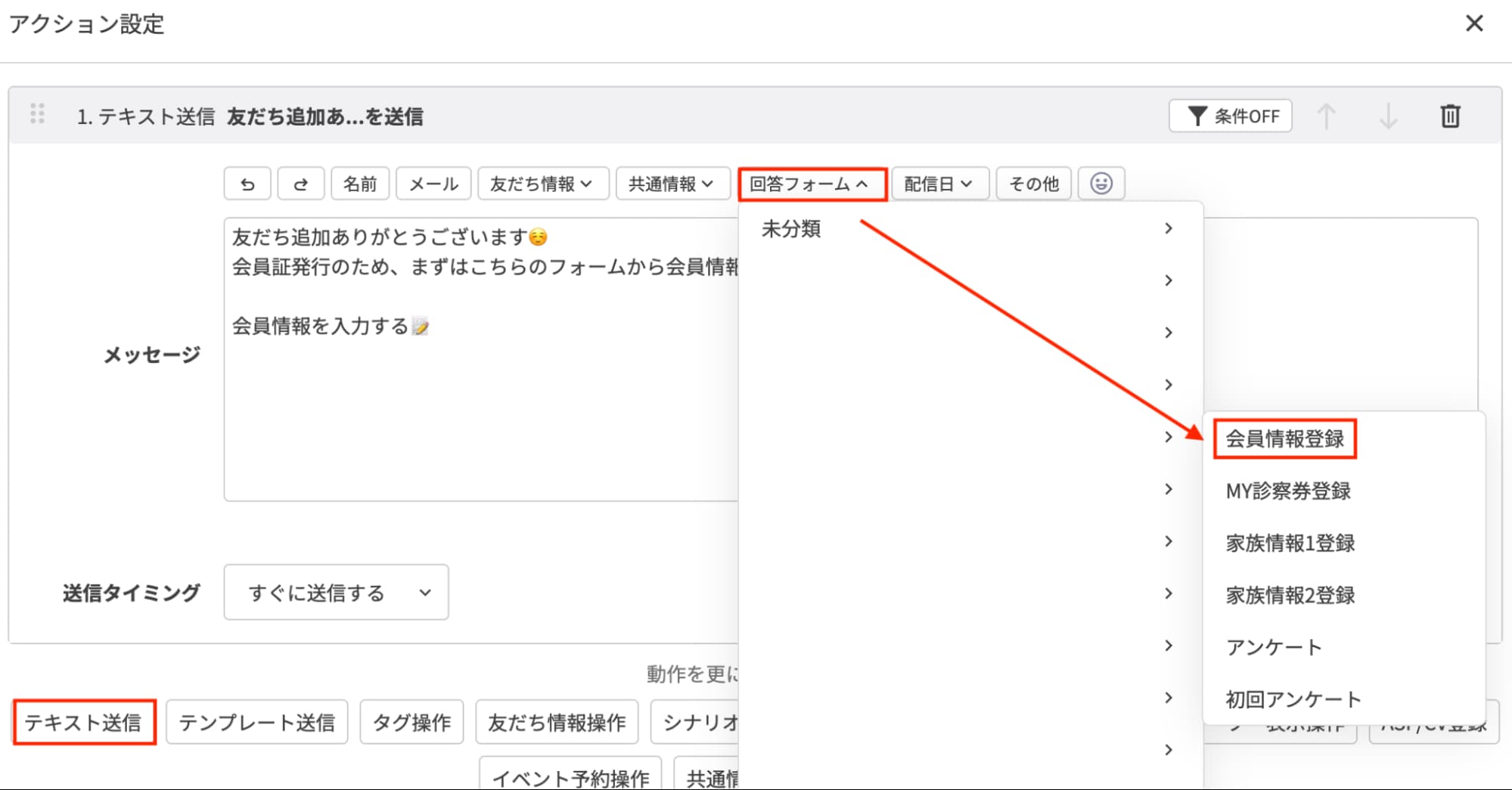Open the 送信タイミング dropdown showing すぐに送信する

pos(335,593)
